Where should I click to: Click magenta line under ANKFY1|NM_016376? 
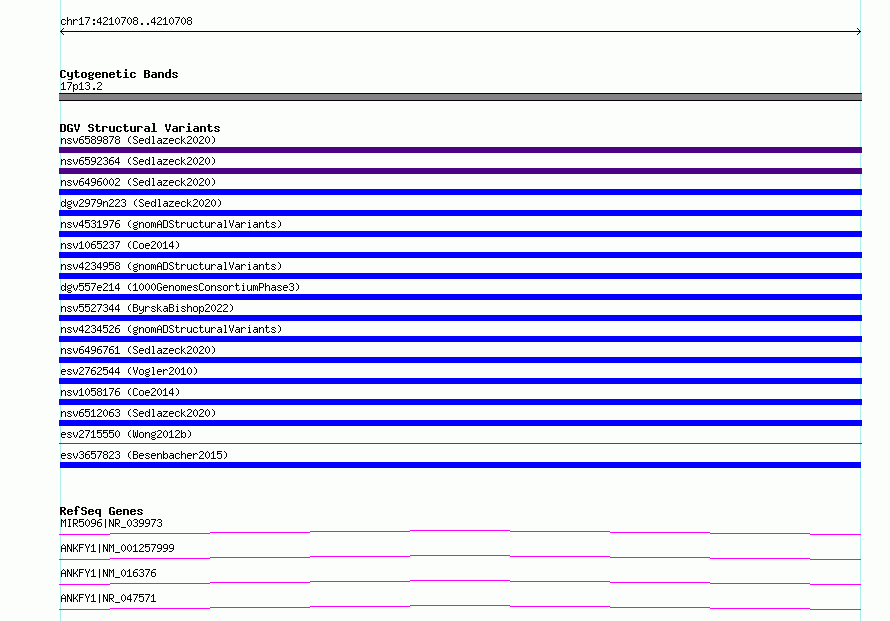pyautogui.click(x=460, y=582)
